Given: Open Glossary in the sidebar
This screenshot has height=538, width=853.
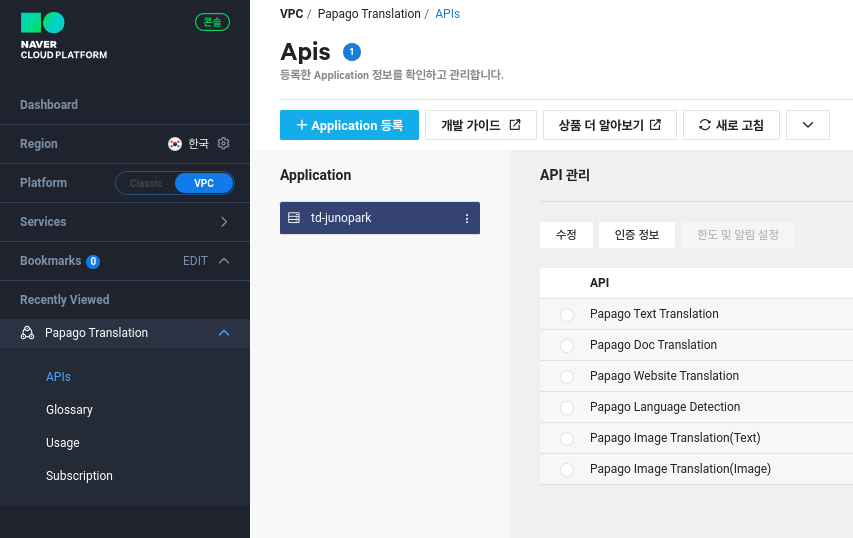Looking at the screenshot, I should coord(69,410).
